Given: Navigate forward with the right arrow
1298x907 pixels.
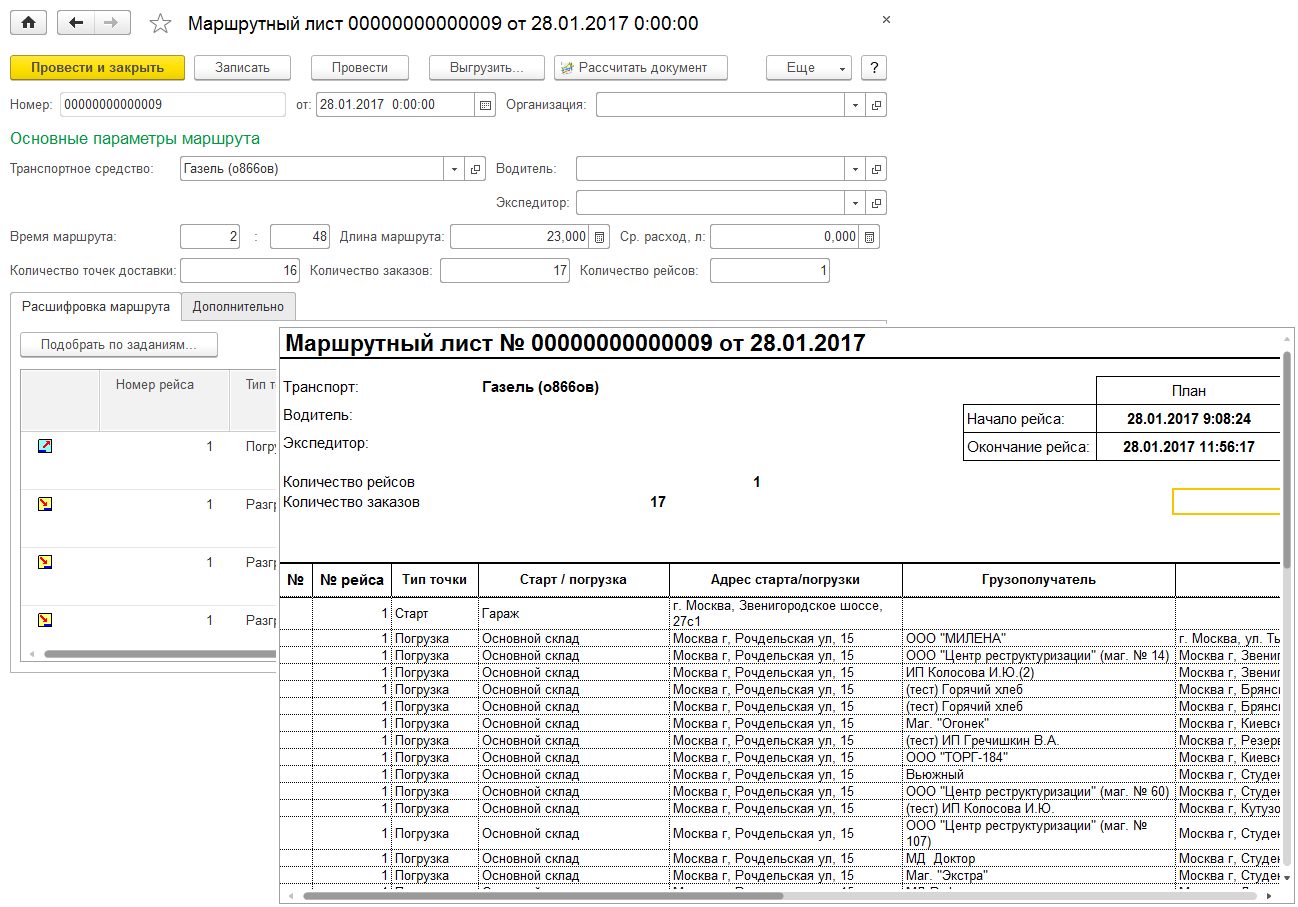Looking at the screenshot, I should click(x=112, y=22).
